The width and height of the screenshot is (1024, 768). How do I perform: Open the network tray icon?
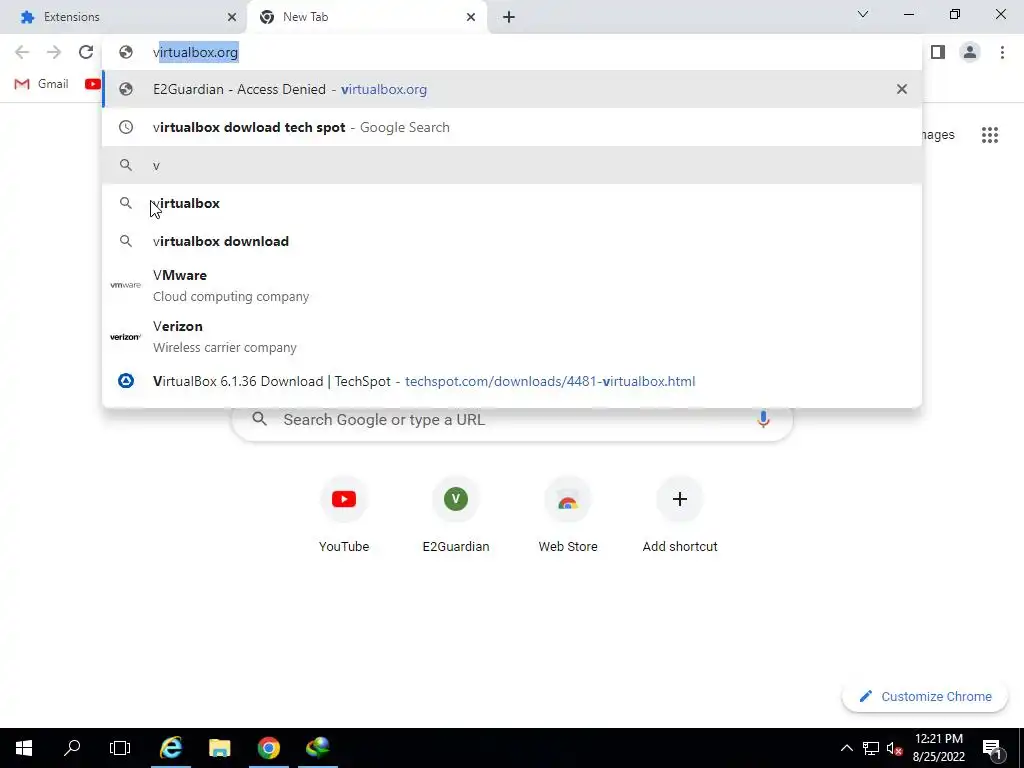pyautogui.click(x=871, y=748)
